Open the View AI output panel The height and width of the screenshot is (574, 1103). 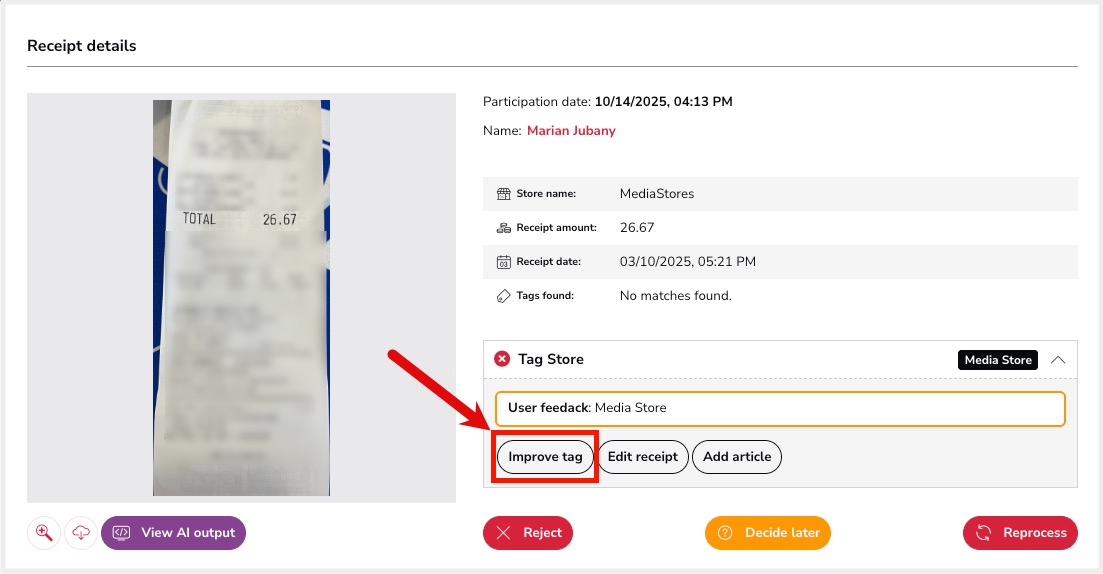173,533
